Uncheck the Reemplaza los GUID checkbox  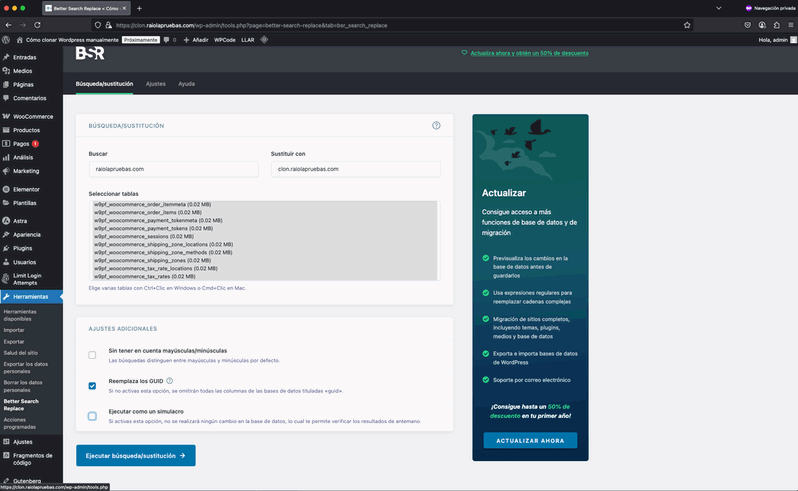pyautogui.click(x=92, y=386)
